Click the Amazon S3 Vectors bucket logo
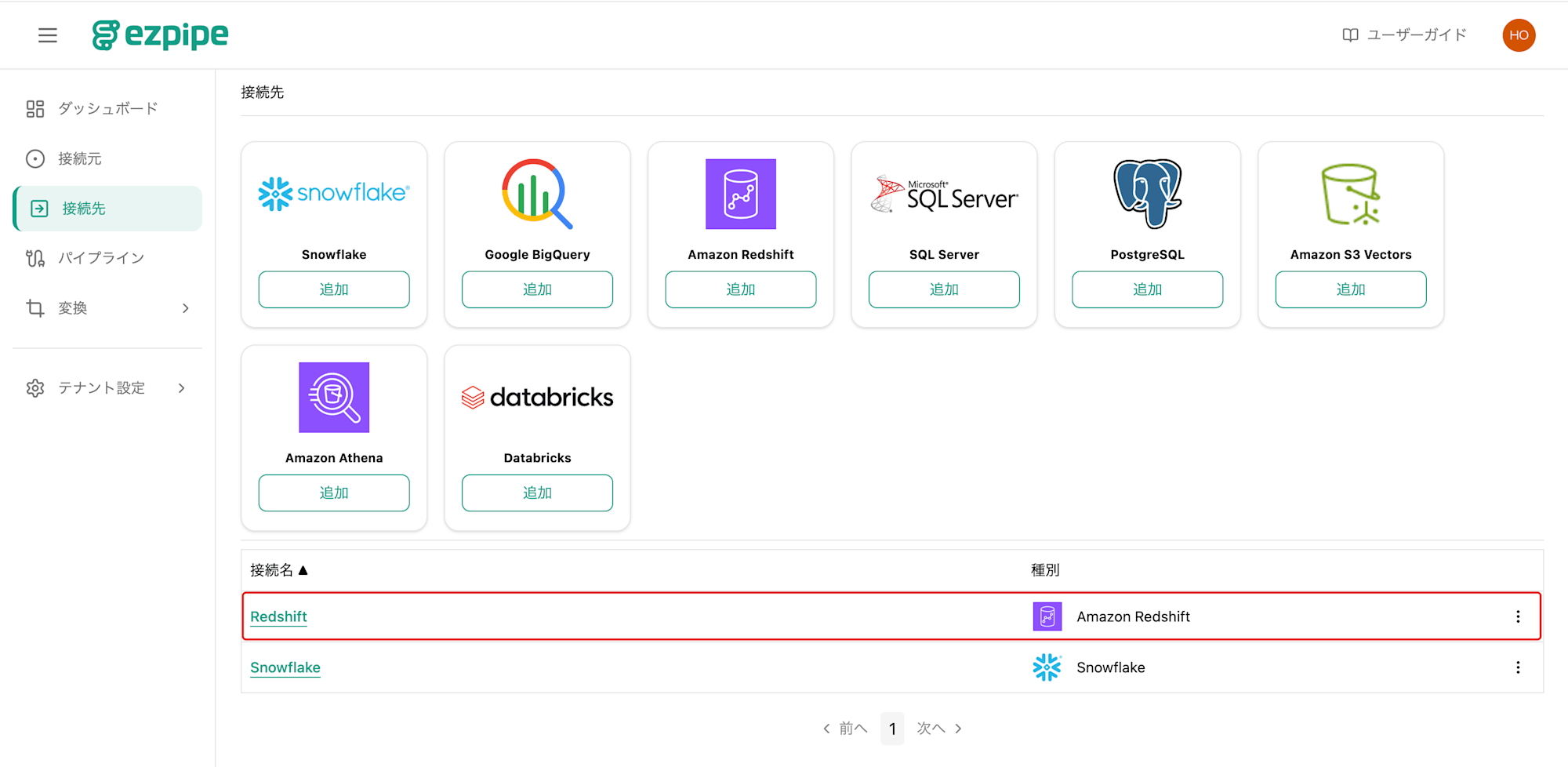Screen dimensions: 1568x767 tap(1351, 194)
